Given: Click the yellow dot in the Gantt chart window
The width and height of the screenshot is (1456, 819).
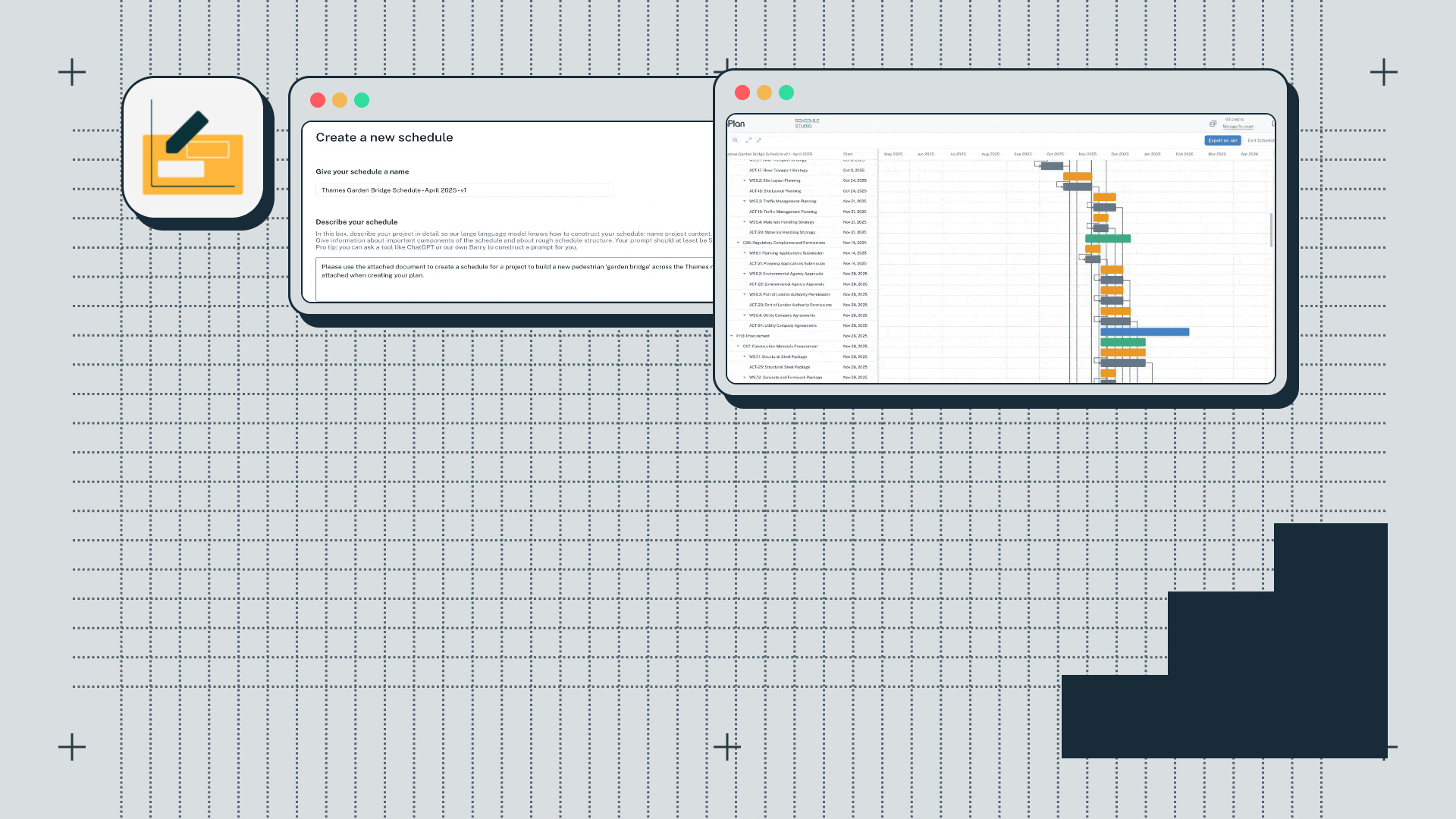Looking at the screenshot, I should pos(764,93).
